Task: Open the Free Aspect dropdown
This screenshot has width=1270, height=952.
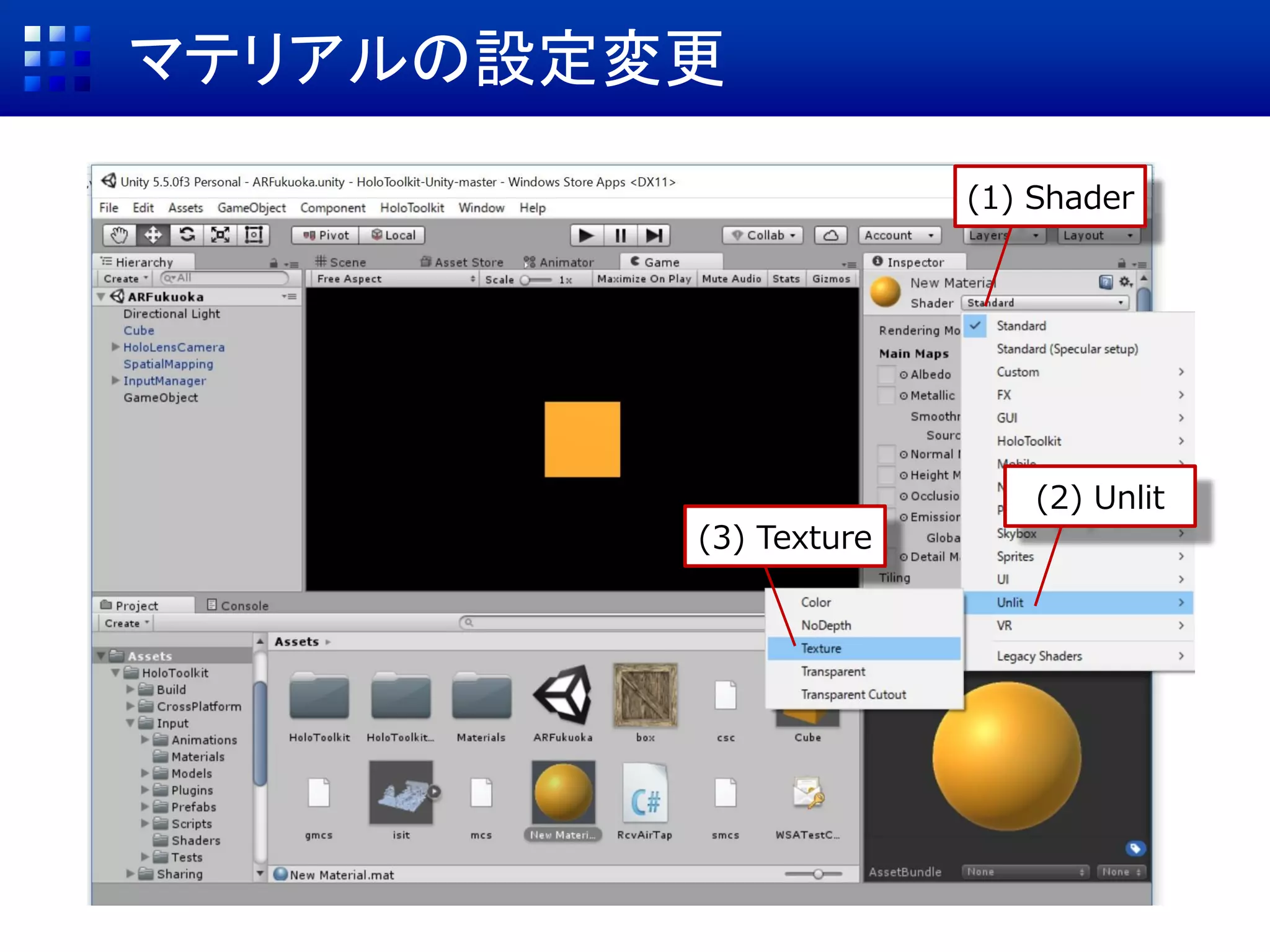Action: (396, 279)
